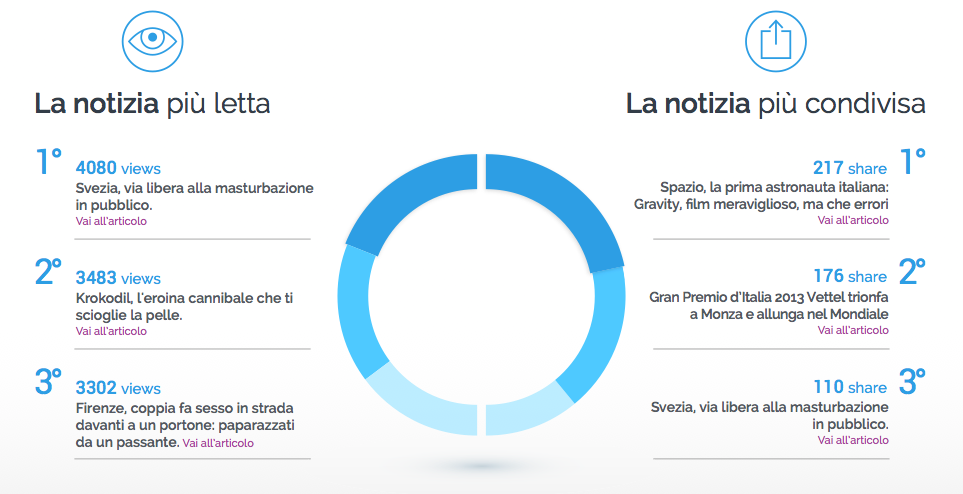Open 'Vai all'articolo' link under Svezia views article
The image size is (963, 494).
point(111,221)
